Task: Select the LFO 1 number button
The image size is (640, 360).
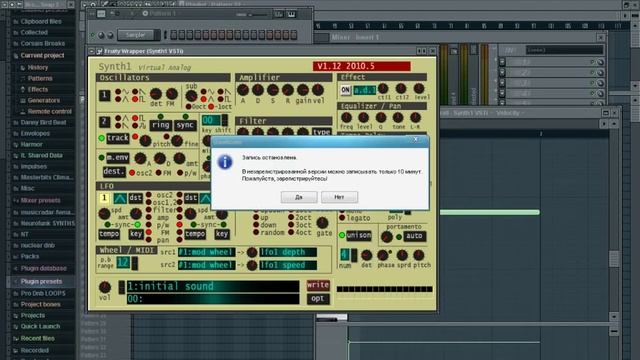Action: coord(104,198)
